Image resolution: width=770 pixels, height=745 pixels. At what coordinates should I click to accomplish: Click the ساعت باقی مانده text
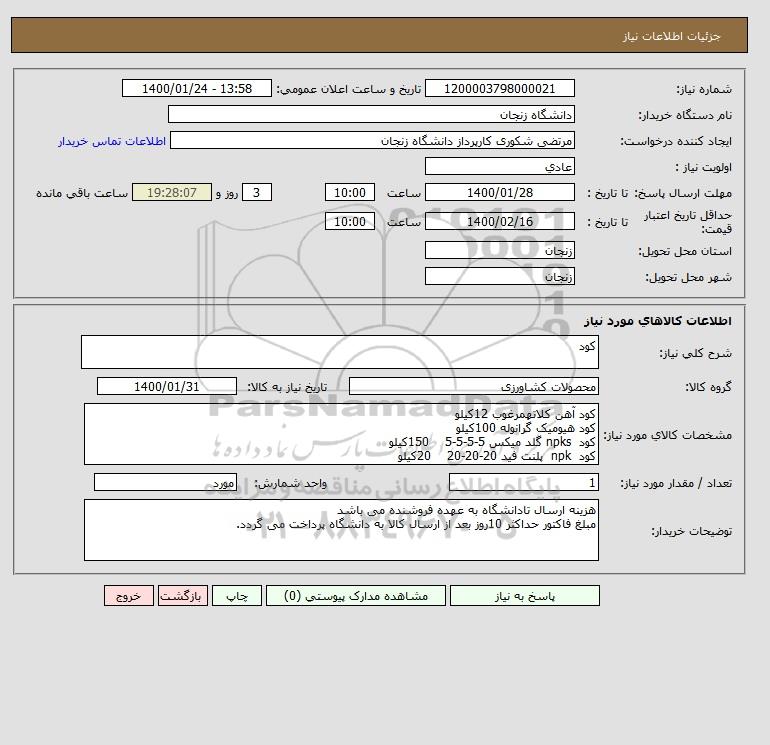82,193
